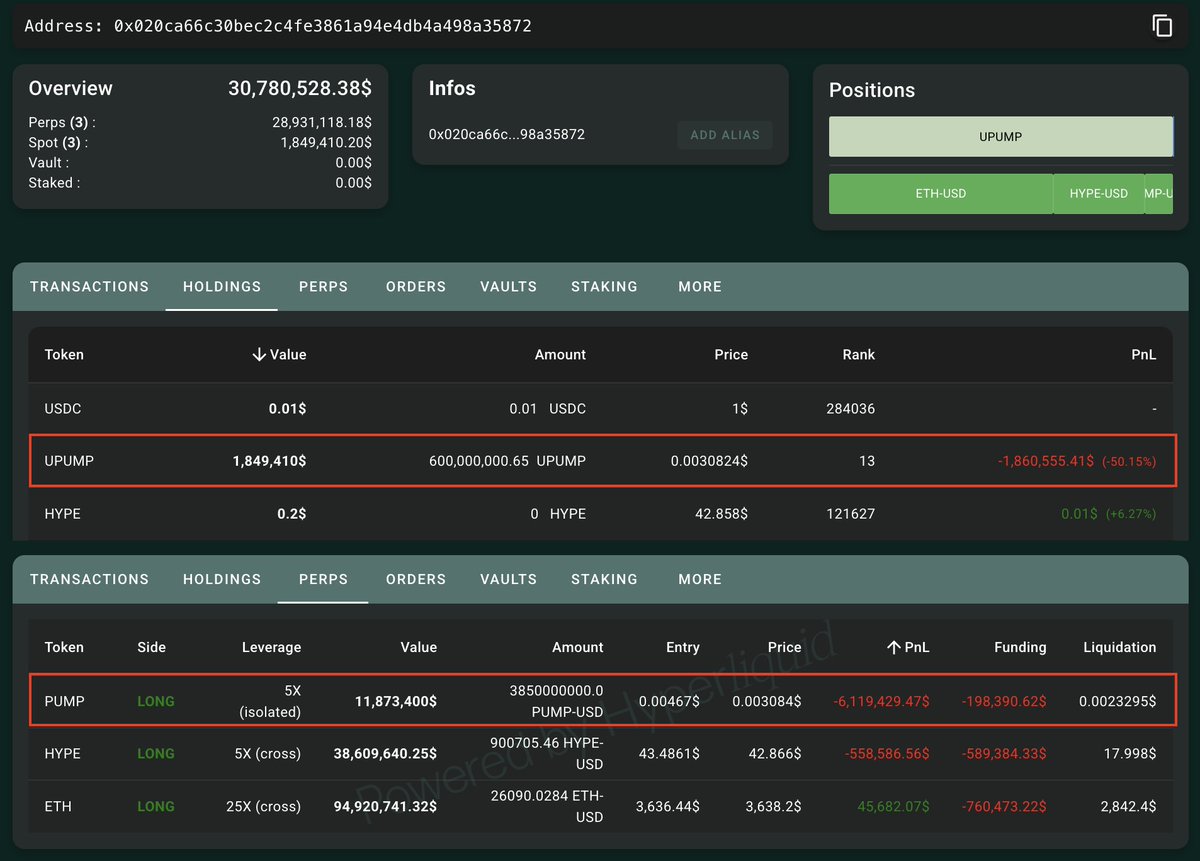Click the sort arrow beside PnL in perps table

tap(894, 647)
